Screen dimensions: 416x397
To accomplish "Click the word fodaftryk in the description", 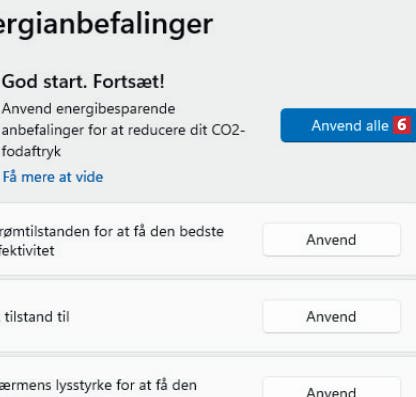I will pyautogui.click(x=31, y=152).
